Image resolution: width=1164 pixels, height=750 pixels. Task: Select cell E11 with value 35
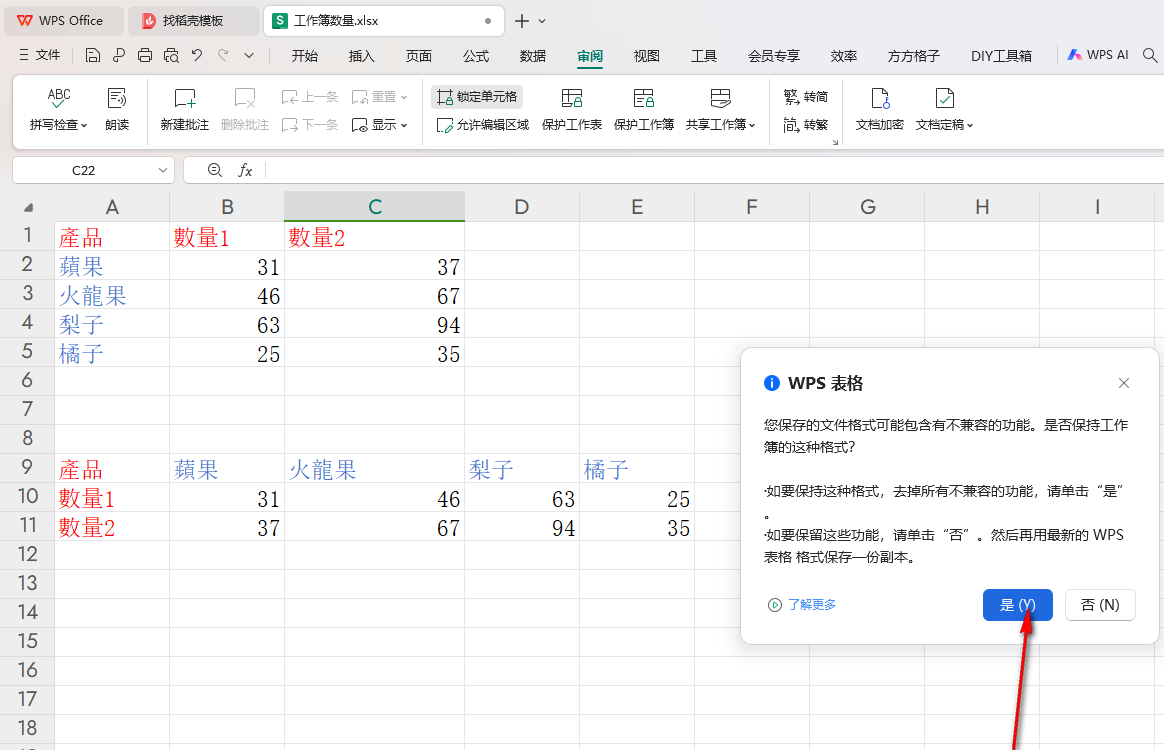click(637, 526)
